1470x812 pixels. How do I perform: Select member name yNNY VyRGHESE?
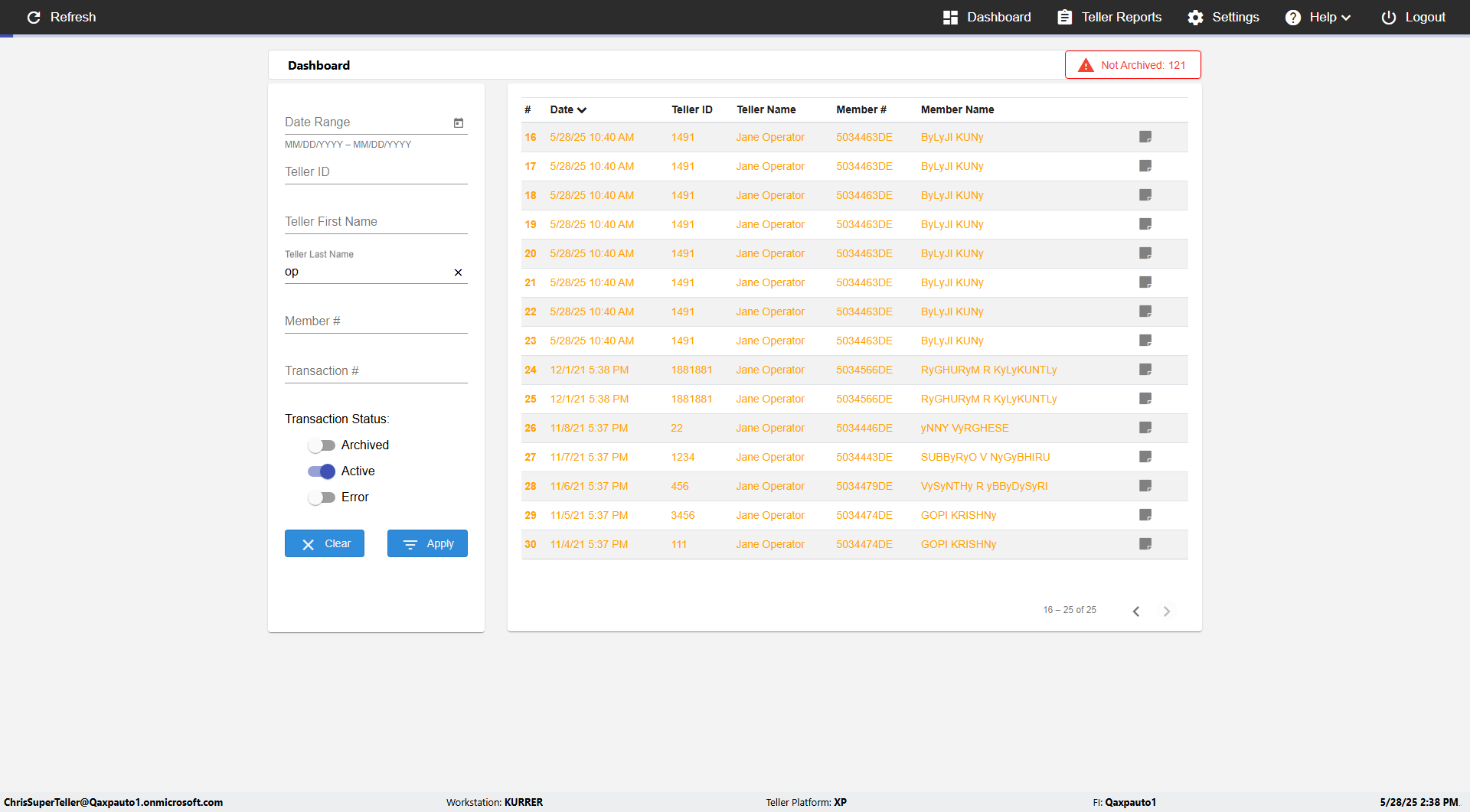point(965,428)
